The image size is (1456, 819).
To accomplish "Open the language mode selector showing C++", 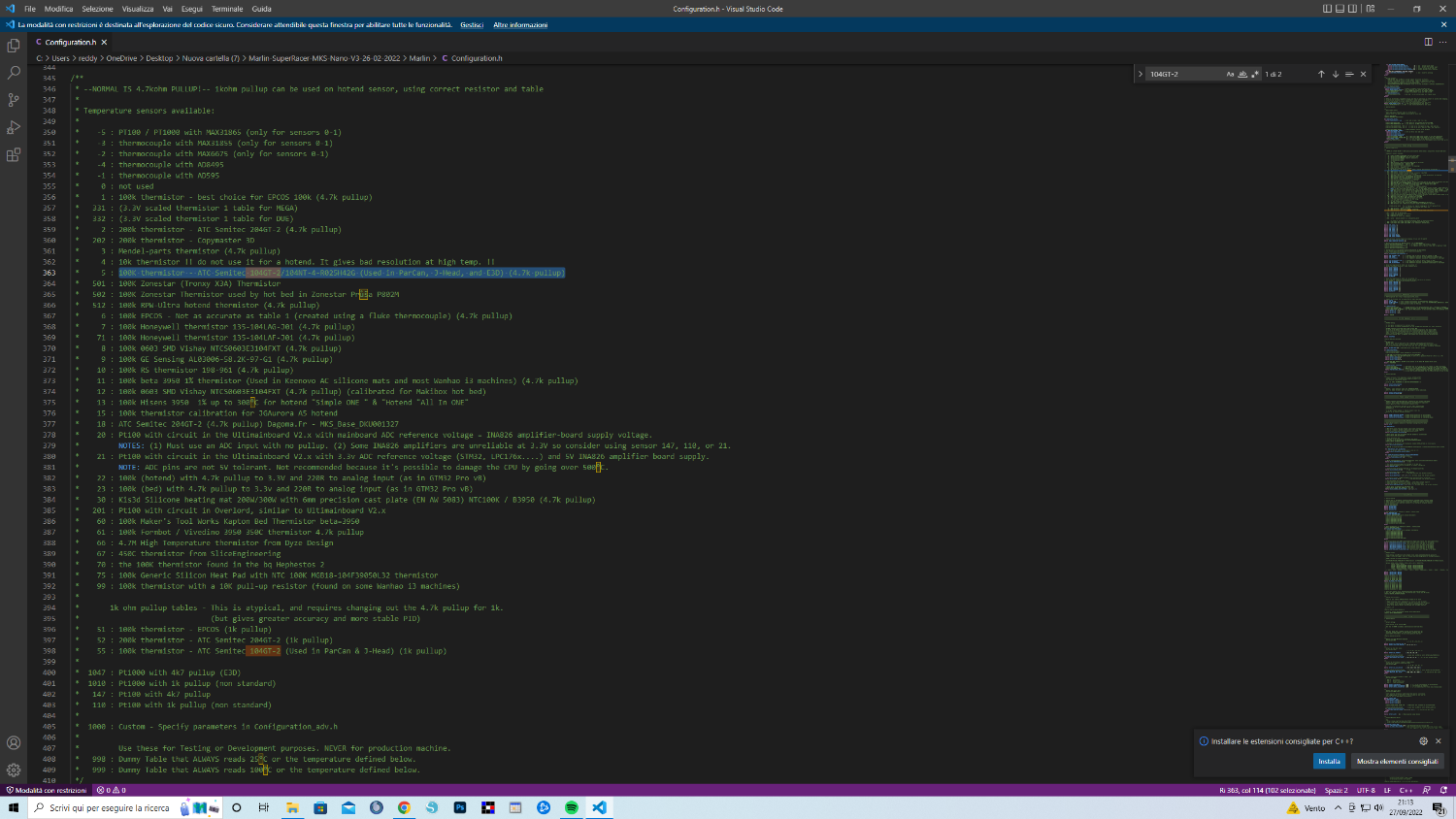I will point(1406,790).
